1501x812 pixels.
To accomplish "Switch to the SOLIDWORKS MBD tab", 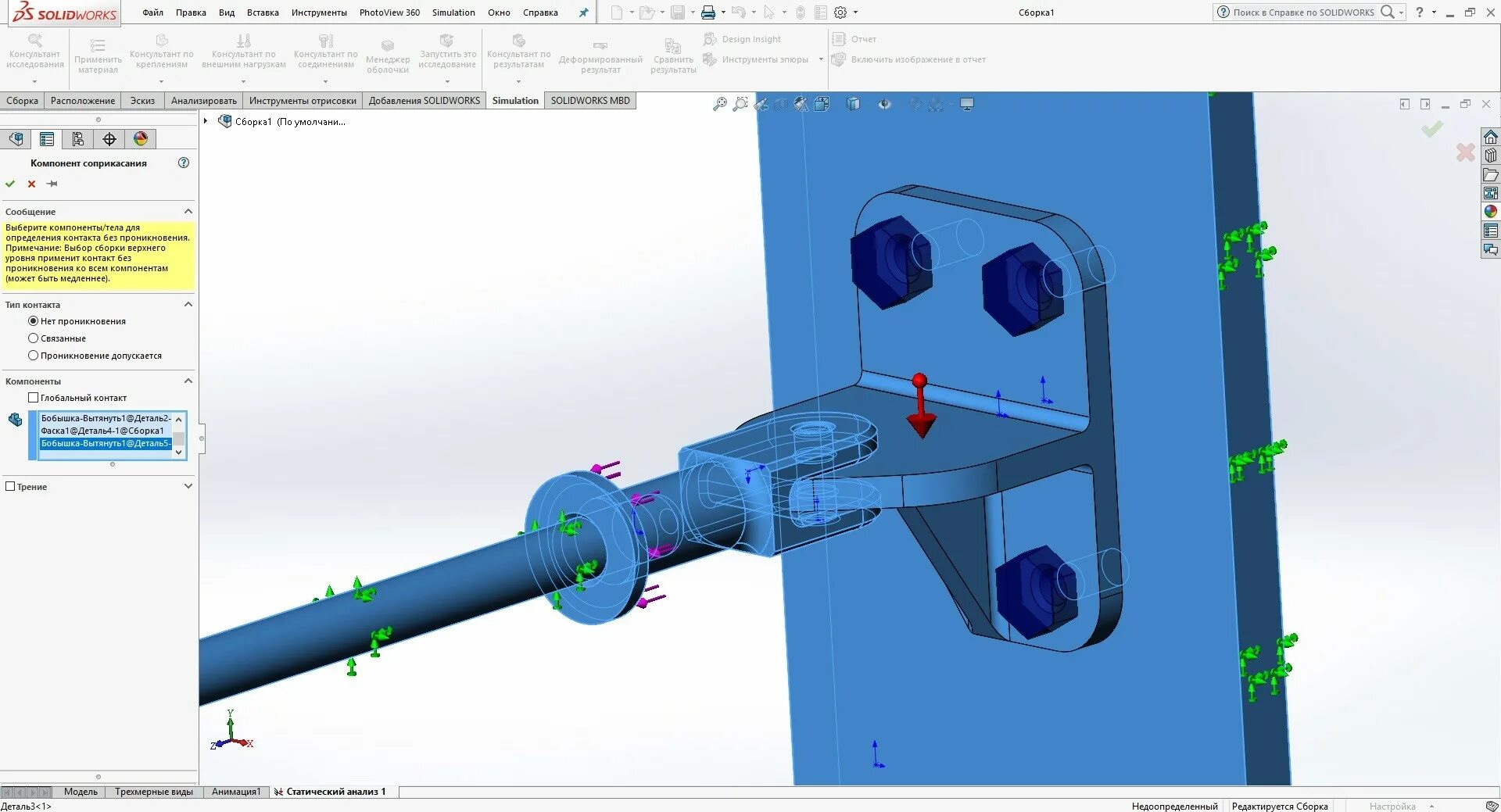I will coord(590,101).
